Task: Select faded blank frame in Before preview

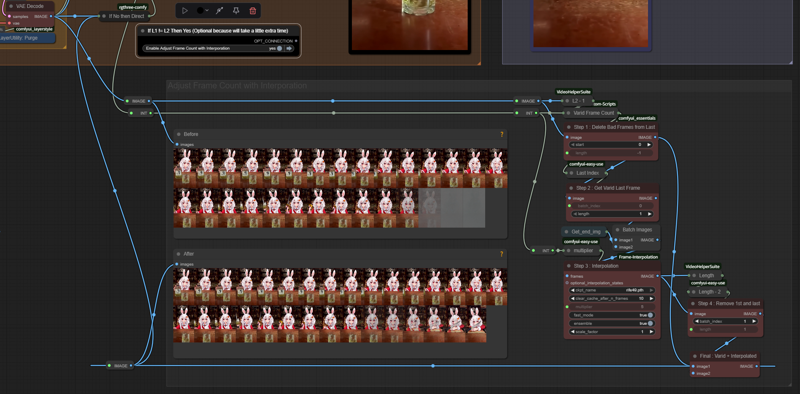Action: pos(452,208)
